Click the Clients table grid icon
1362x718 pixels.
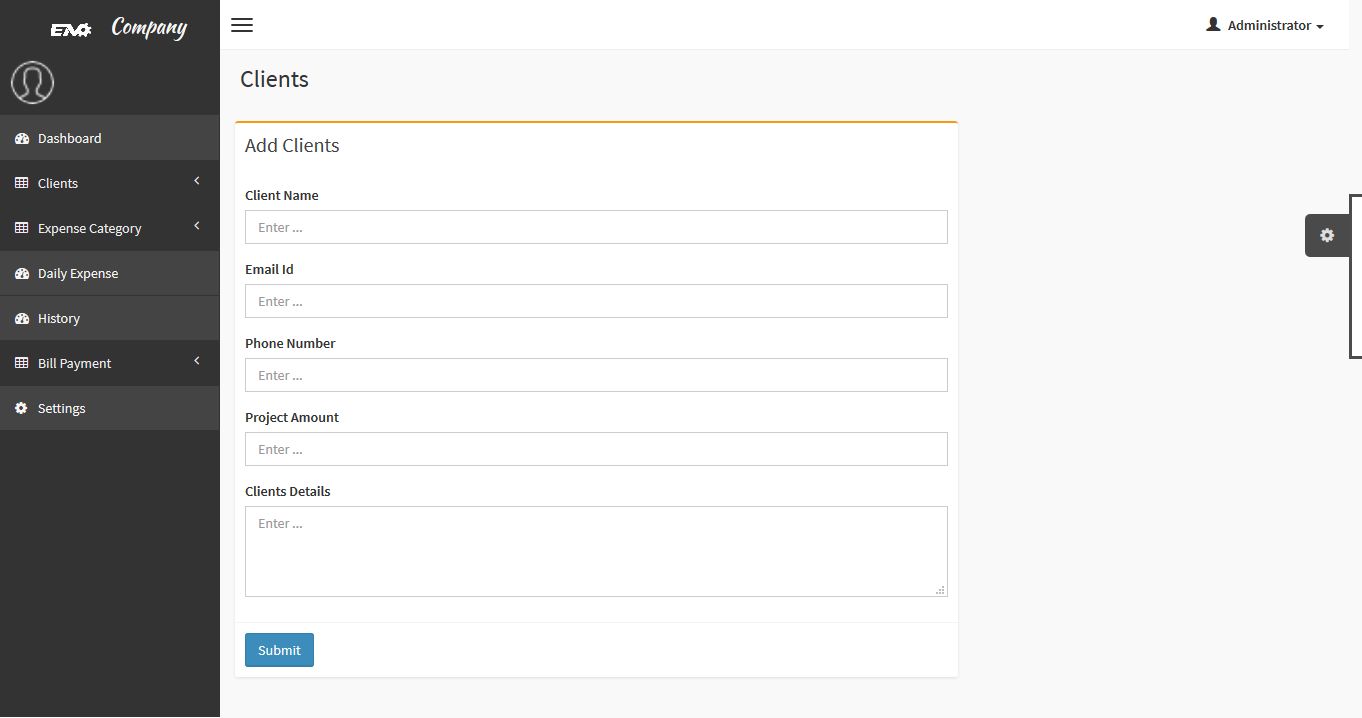pyautogui.click(x=22, y=183)
